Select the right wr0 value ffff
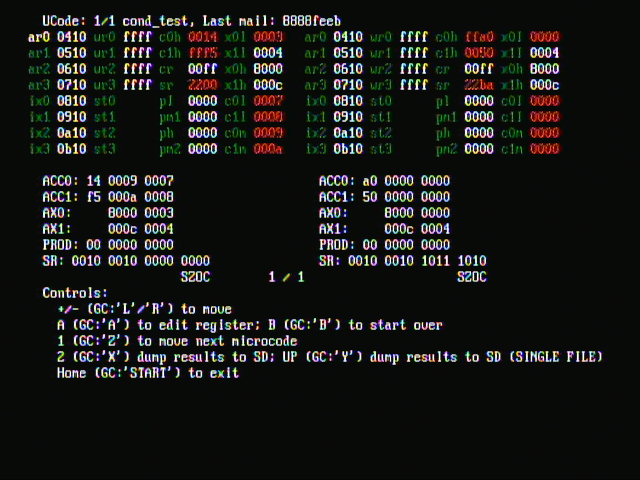Image resolution: width=640 pixels, height=480 pixels. pos(414,37)
